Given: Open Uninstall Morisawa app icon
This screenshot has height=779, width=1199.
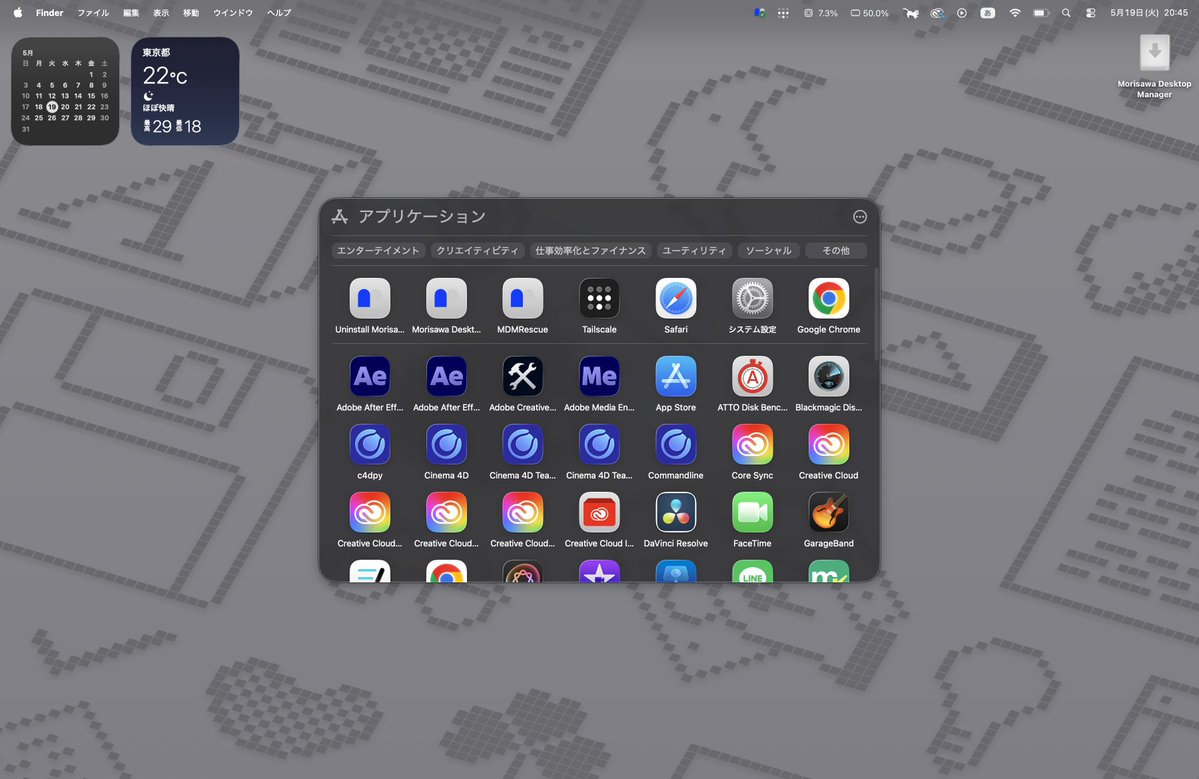Looking at the screenshot, I should point(370,299).
